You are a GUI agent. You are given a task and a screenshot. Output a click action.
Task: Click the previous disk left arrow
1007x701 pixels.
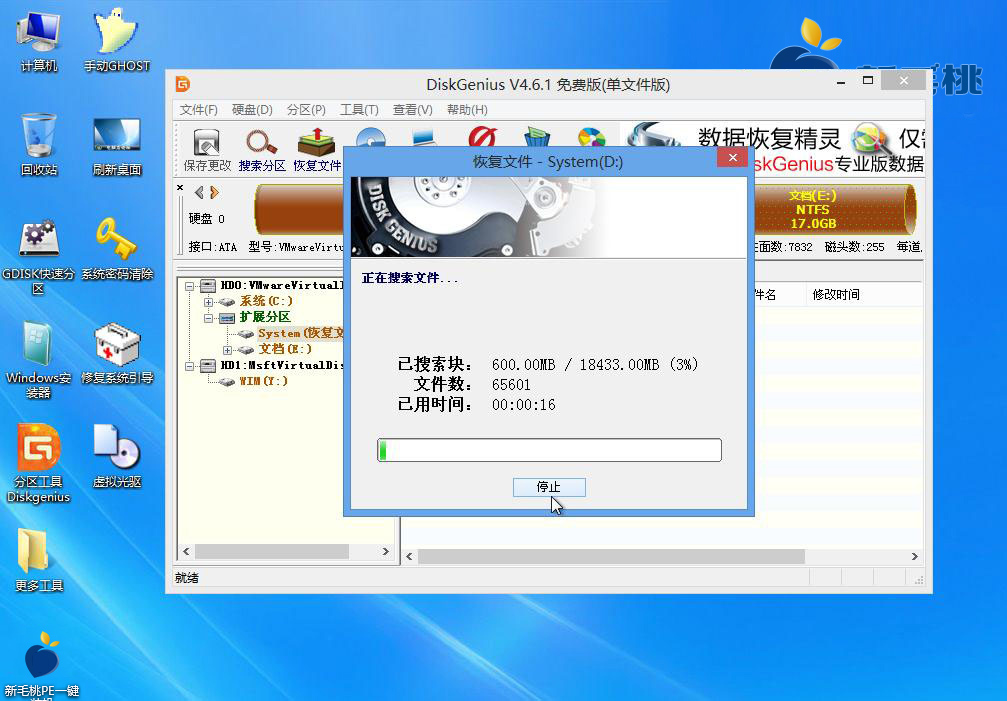(x=199, y=192)
